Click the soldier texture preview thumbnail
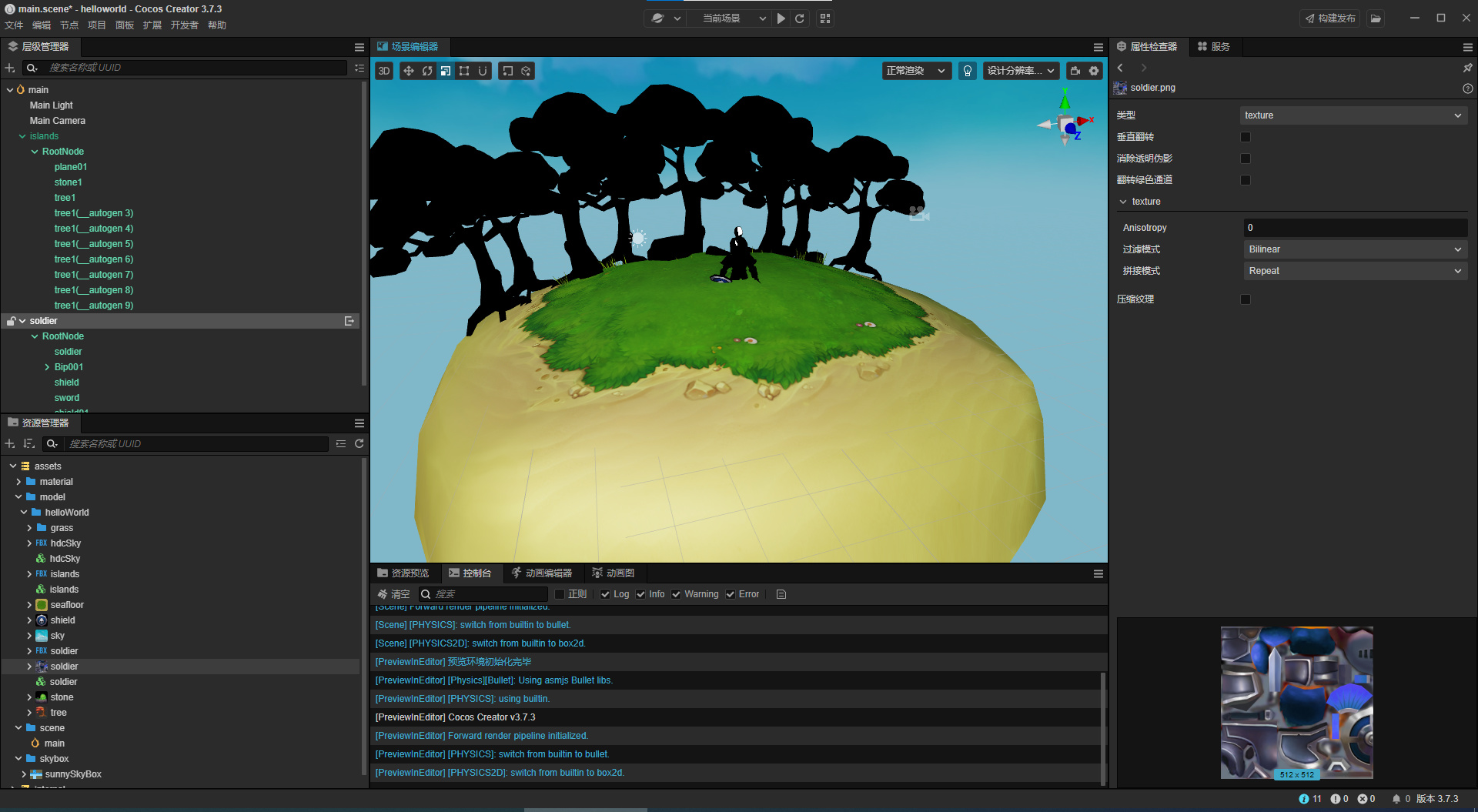 (x=1296, y=703)
